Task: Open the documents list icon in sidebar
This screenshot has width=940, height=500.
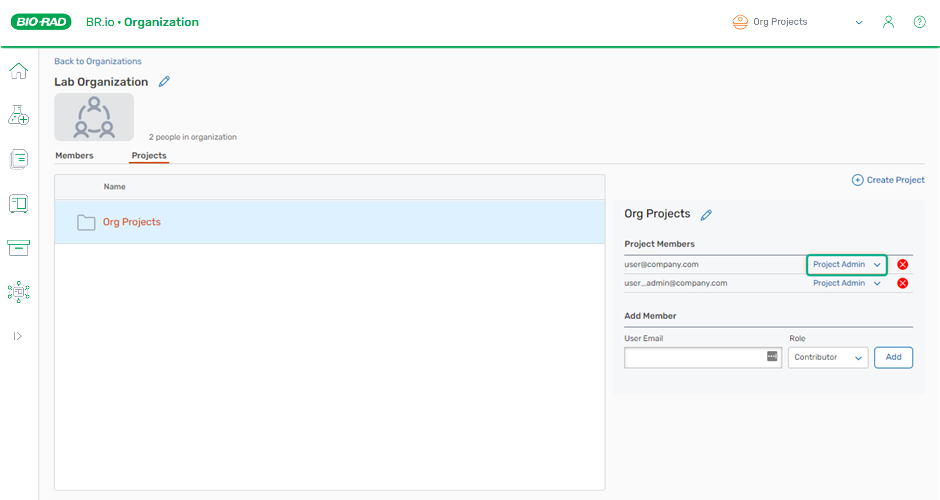Action: (x=18, y=159)
